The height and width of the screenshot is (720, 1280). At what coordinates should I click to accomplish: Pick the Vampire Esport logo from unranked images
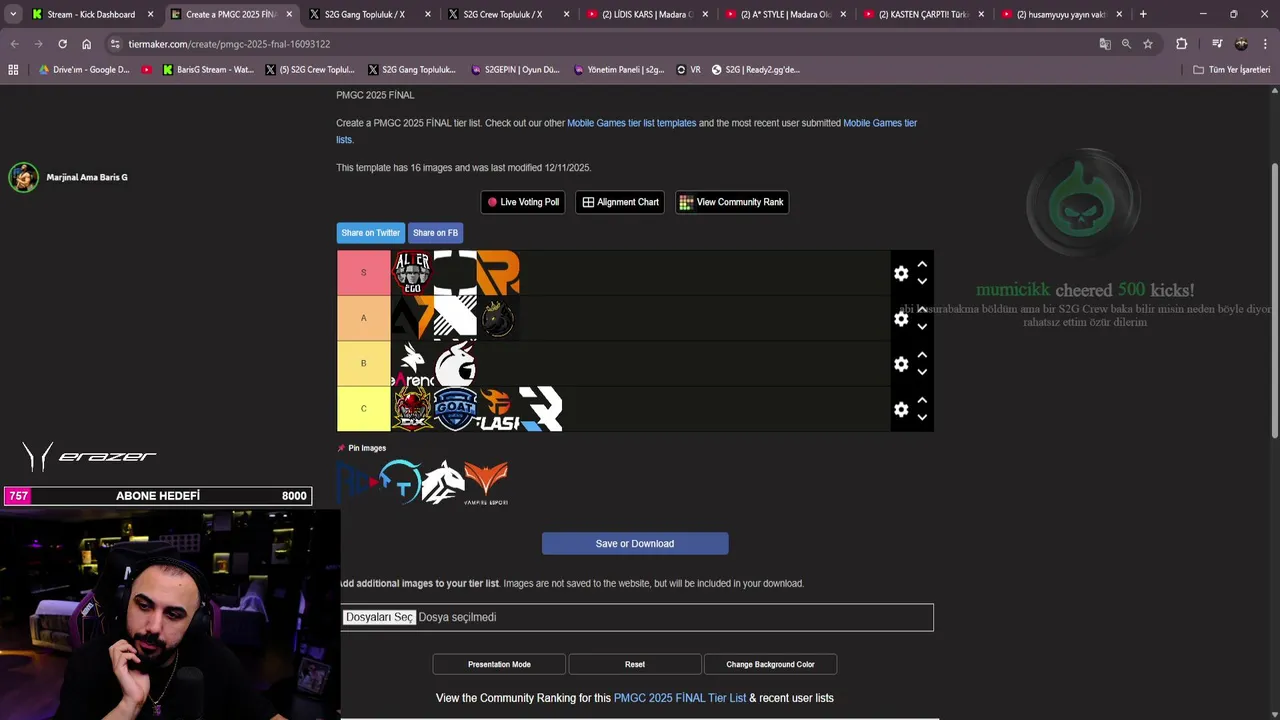pos(486,482)
